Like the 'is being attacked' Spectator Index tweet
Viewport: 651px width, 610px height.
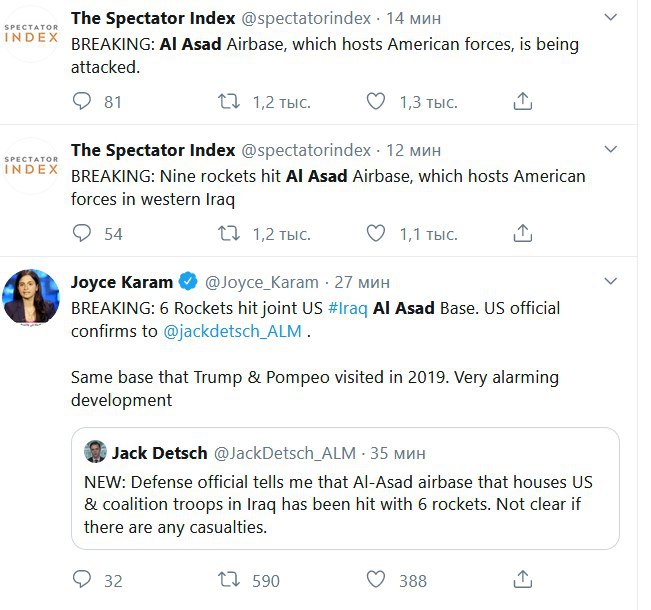[x=376, y=101]
